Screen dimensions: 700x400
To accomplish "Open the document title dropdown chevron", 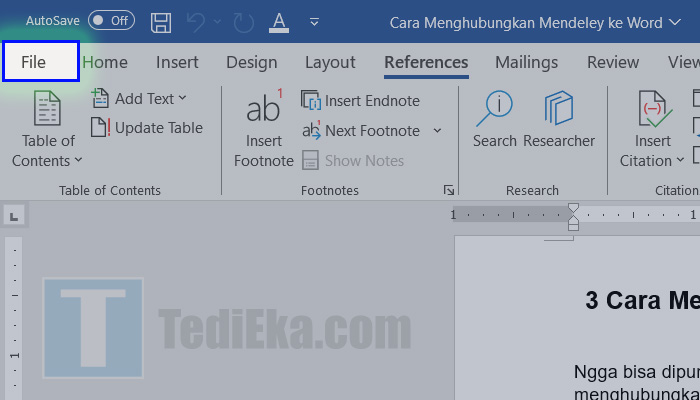I will [675, 22].
